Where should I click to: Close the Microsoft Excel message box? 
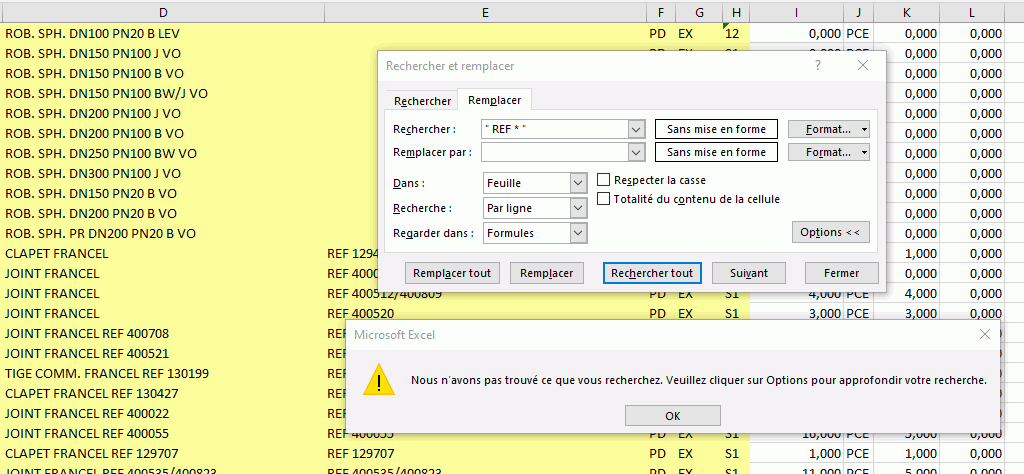point(984,335)
